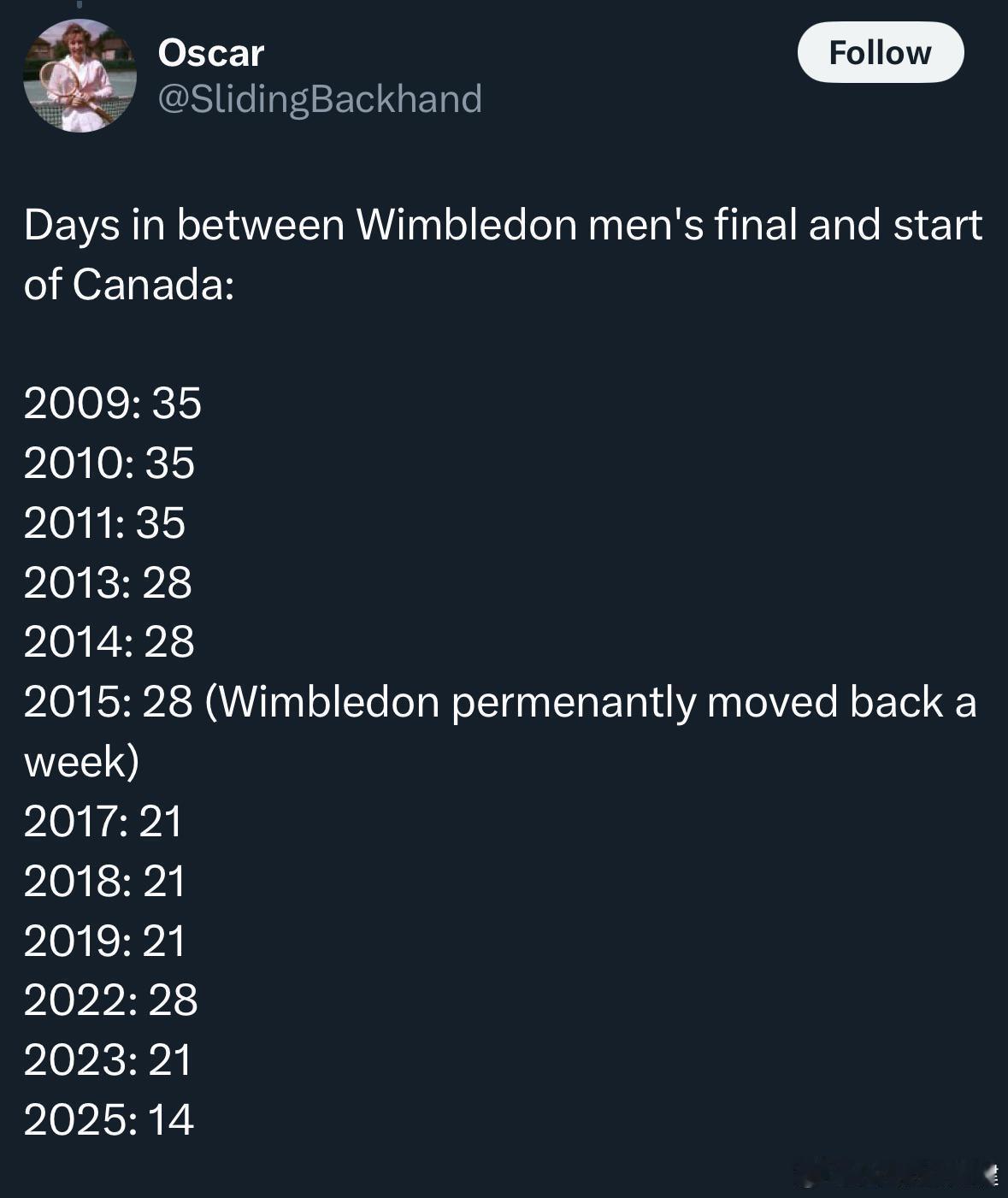The height and width of the screenshot is (1198, 1008).
Task: Open the @SlidingBackhand handle link
Action: [x=320, y=98]
